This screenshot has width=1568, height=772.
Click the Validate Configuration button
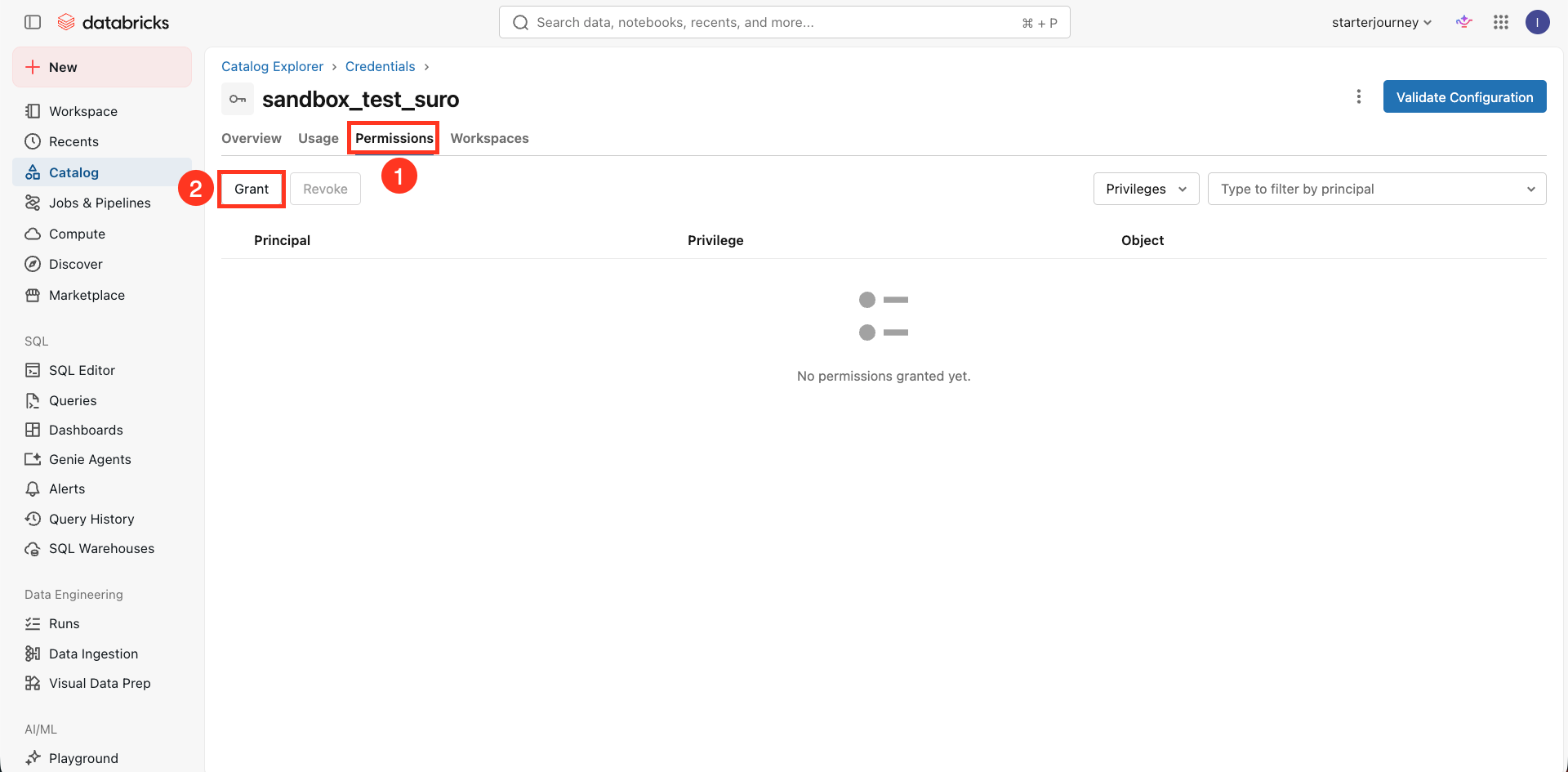pos(1465,96)
